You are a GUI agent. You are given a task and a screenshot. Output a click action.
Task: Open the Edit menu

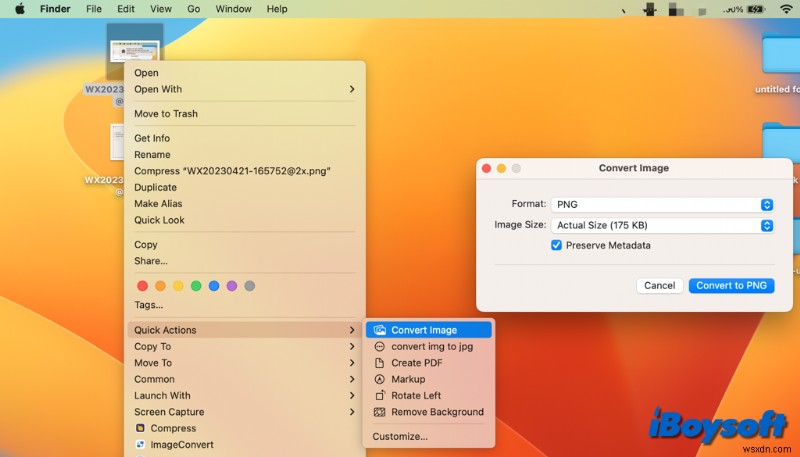coord(126,9)
